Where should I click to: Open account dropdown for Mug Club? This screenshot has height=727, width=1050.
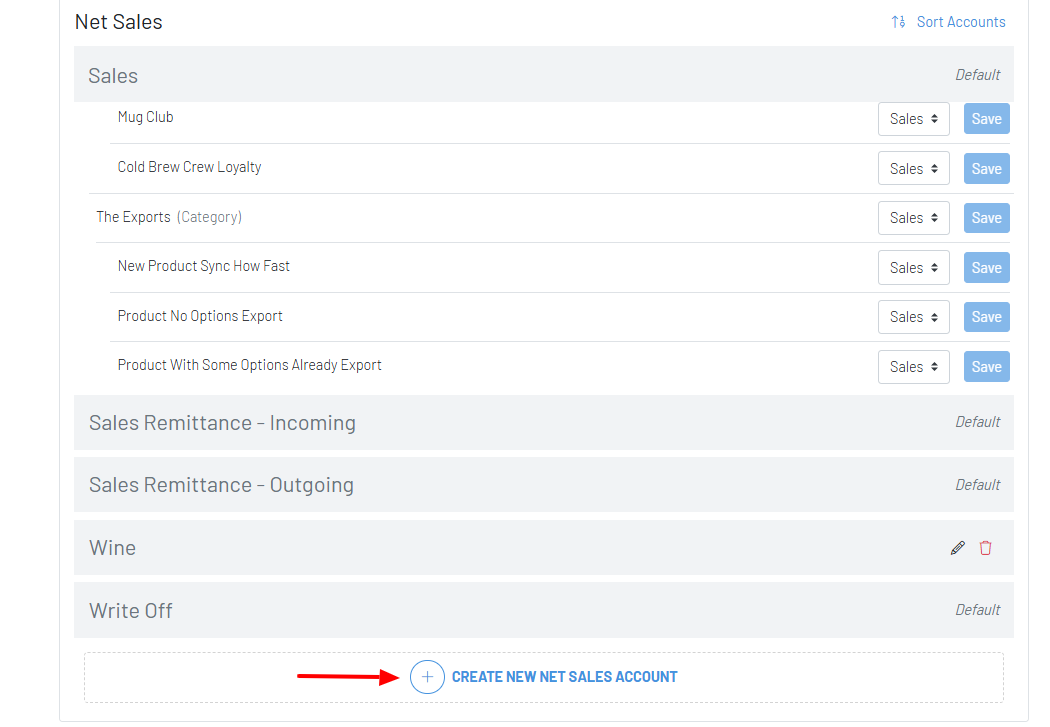(x=913, y=119)
